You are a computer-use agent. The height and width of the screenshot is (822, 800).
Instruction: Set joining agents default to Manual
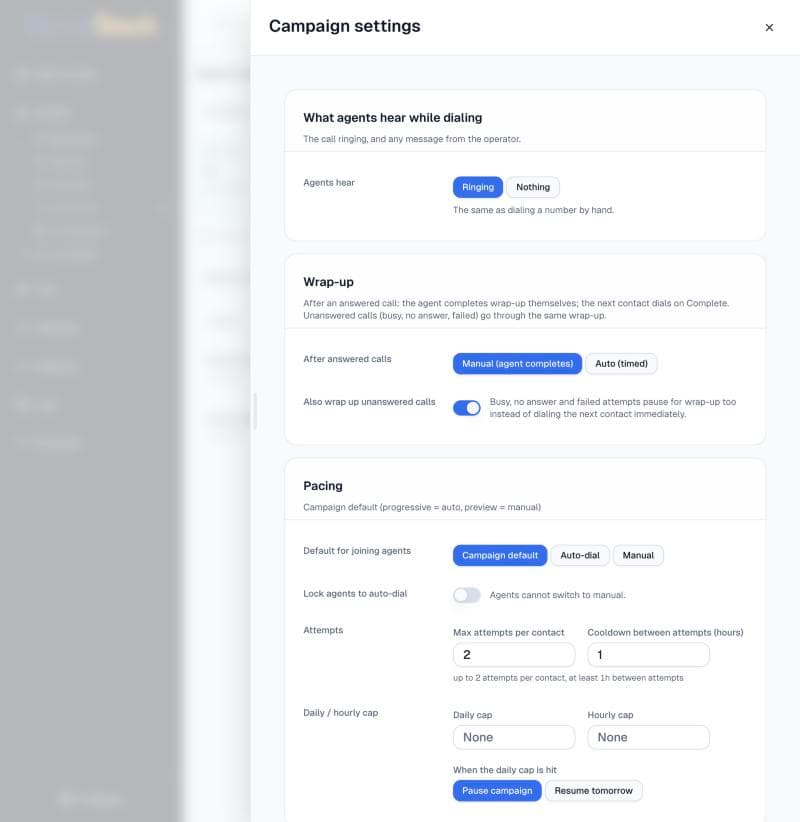click(638, 556)
